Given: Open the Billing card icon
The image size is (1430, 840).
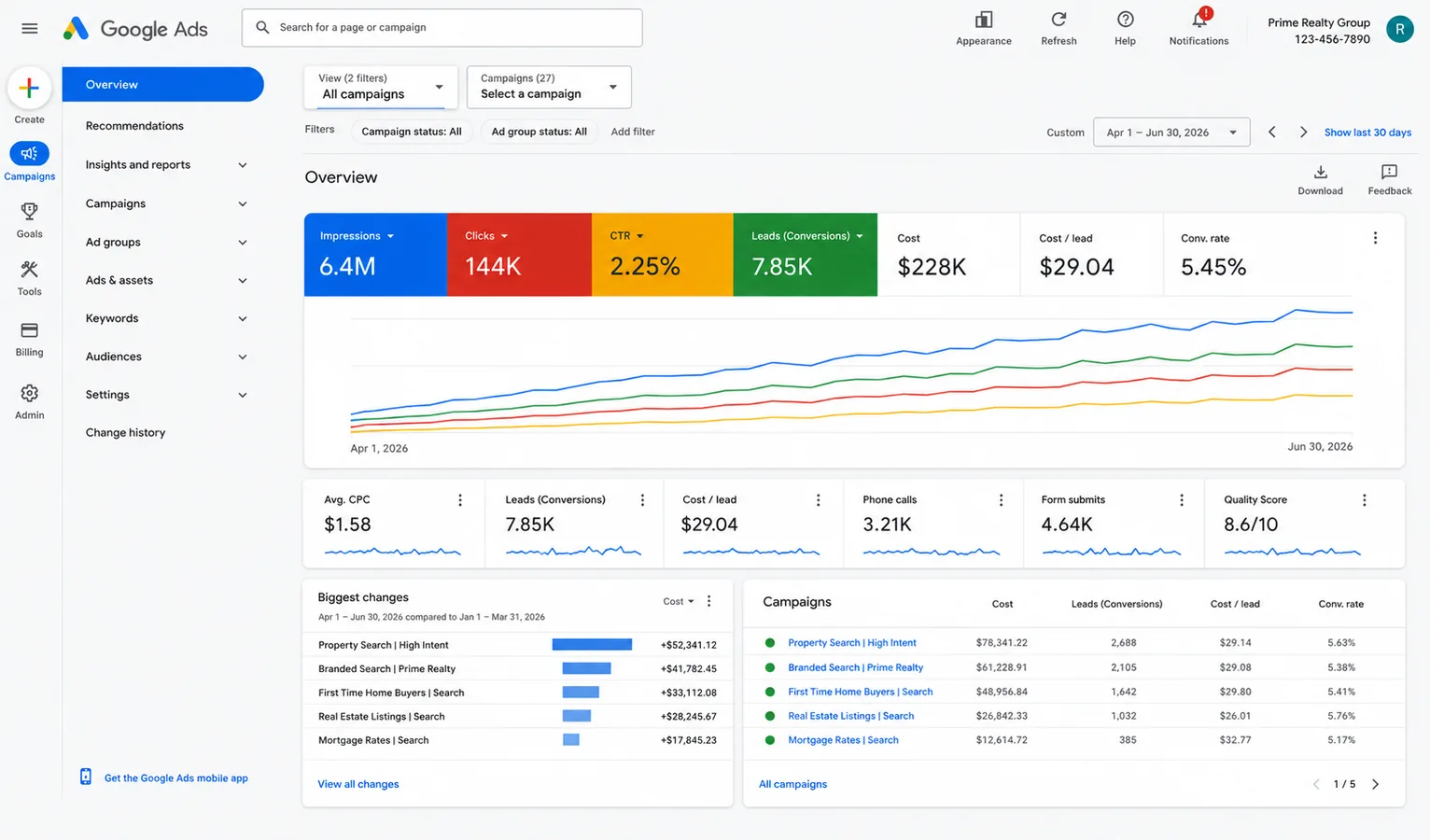Looking at the screenshot, I should (29, 330).
